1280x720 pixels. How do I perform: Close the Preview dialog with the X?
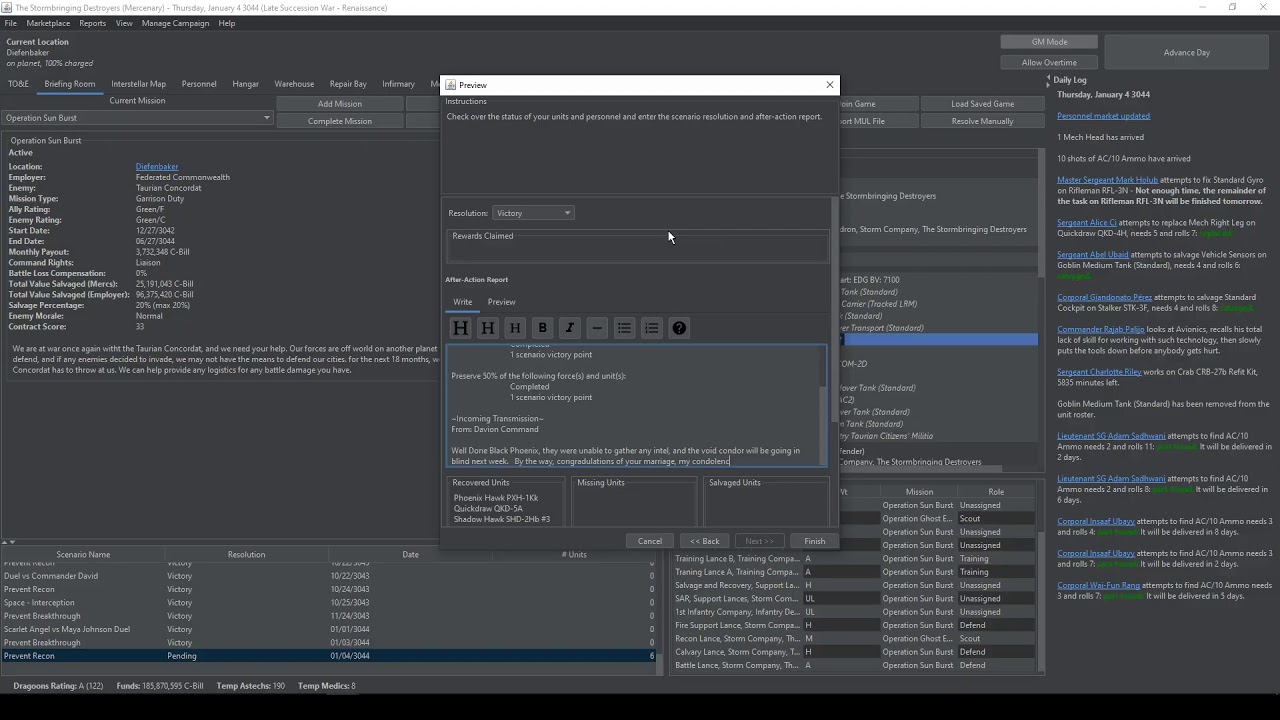829,85
